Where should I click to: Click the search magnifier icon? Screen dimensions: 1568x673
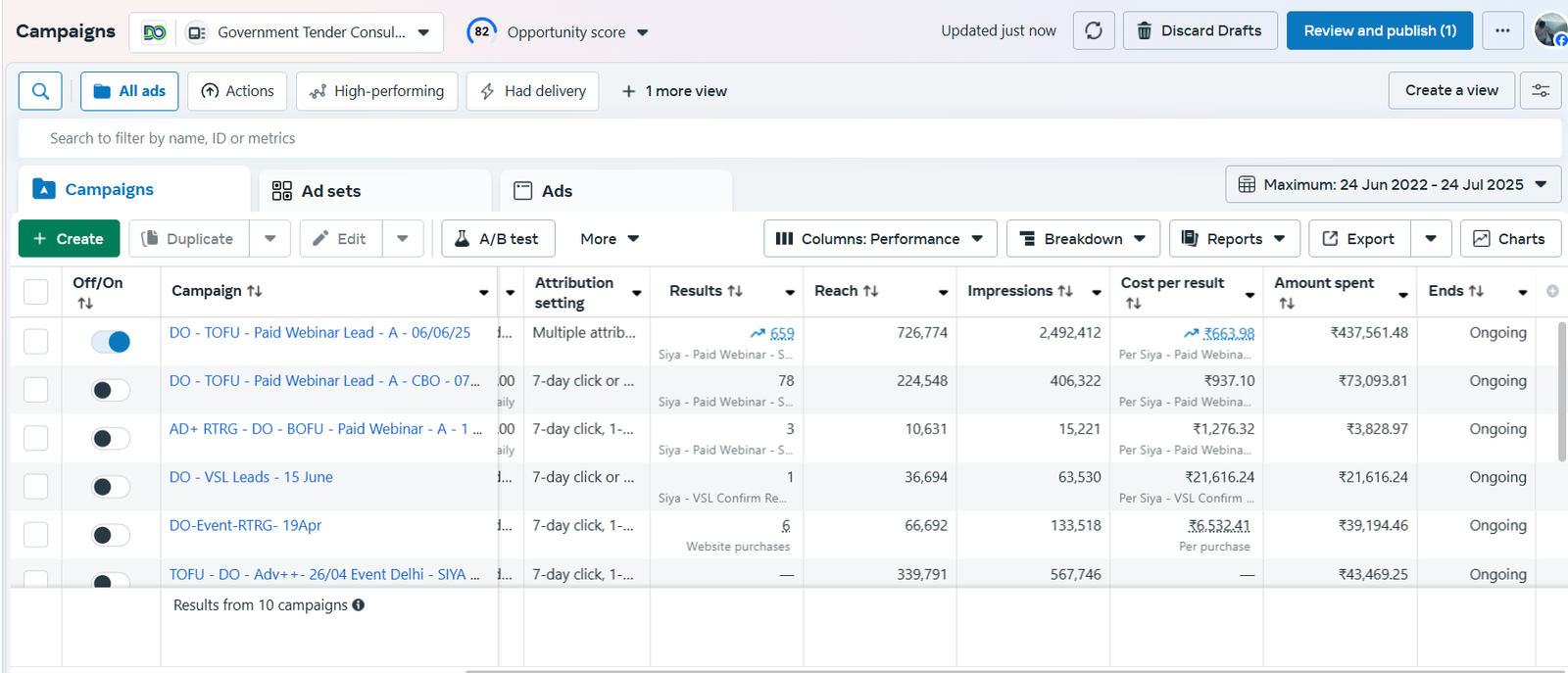[40, 91]
